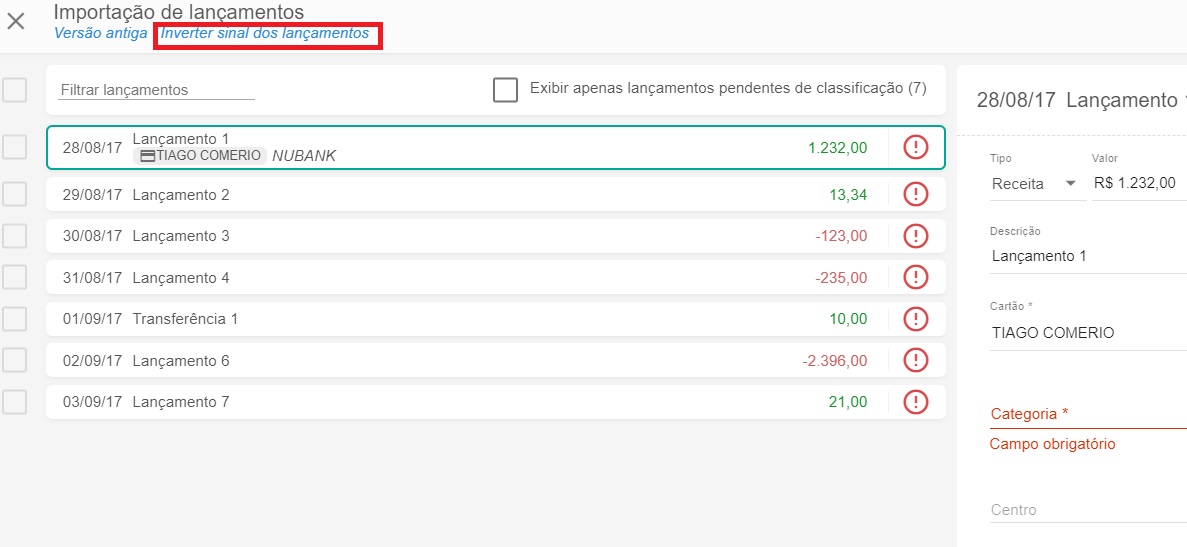Enable 'Exibir apenas lançamentos pendentes' checkbox

[505, 89]
